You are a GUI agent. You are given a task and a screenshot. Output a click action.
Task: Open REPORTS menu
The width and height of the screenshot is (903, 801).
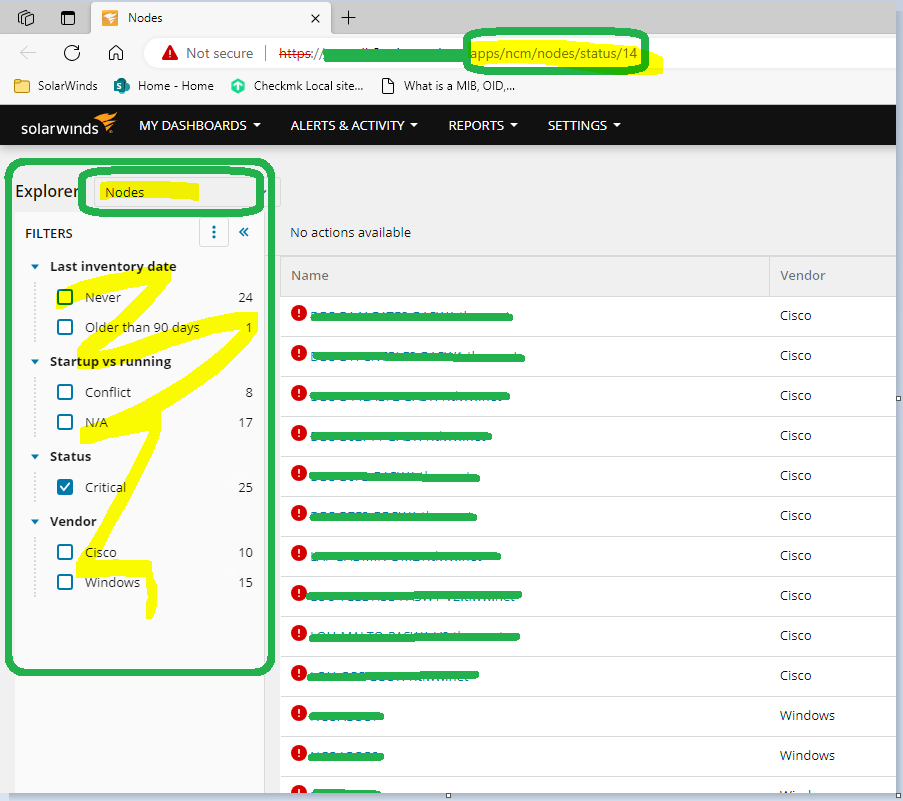click(483, 126)
